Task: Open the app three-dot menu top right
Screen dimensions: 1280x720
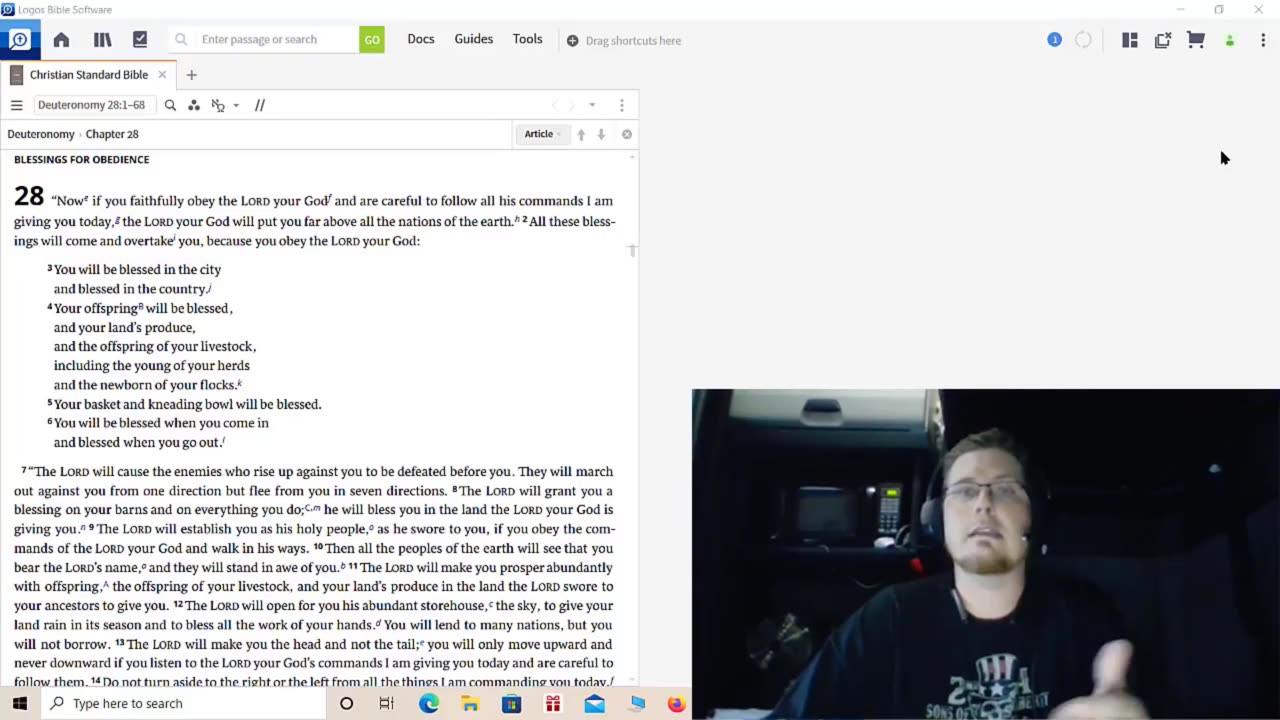Action: click(x=1263, y=40)
